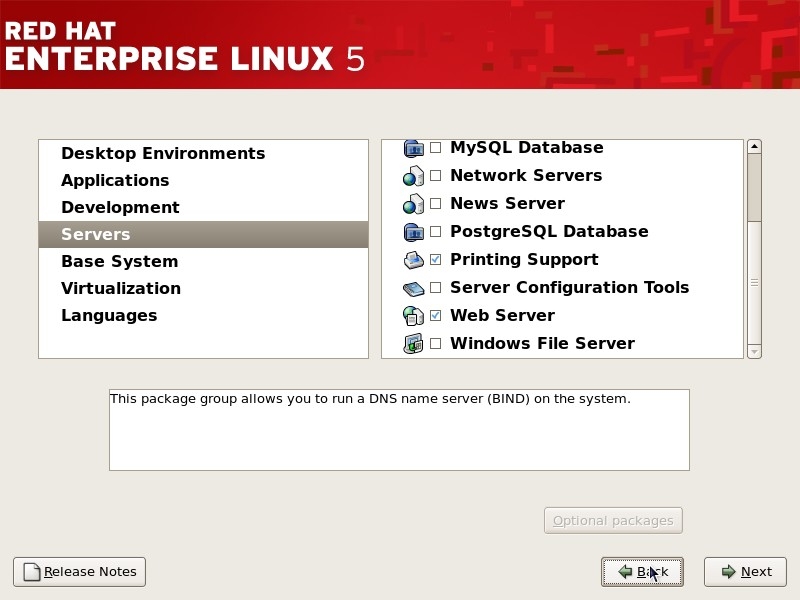Choose the Base System category
The width and height of the screenshot is (800, 600).
tap(204, 262)
